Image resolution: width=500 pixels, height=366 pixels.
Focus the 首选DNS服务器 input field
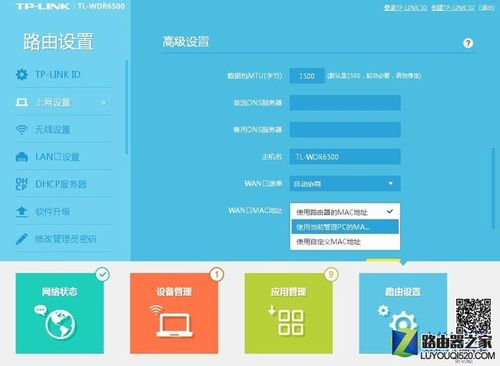pos(345,102)
